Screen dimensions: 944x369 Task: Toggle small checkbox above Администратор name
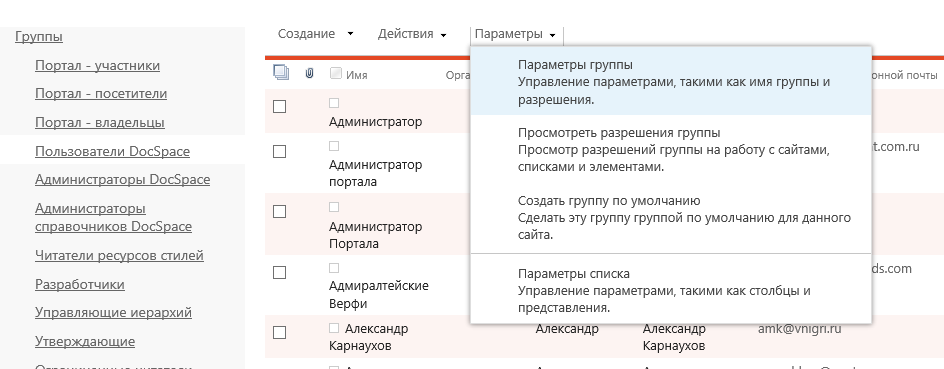[x=334, y=104]
